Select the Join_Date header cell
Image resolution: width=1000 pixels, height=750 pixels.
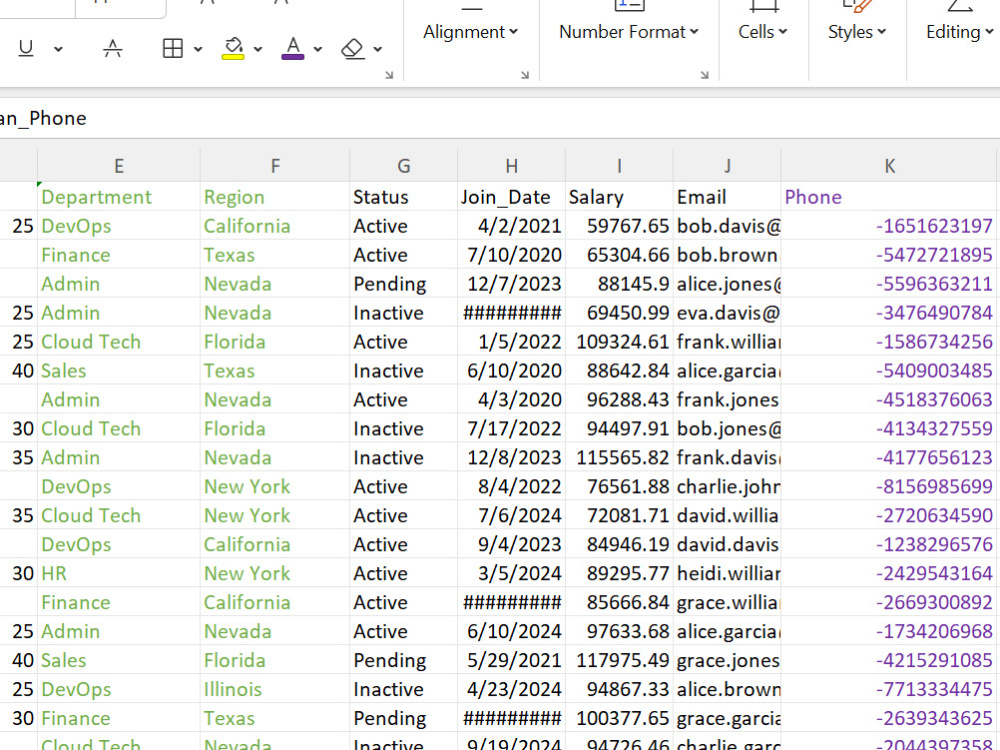point(511,197)
